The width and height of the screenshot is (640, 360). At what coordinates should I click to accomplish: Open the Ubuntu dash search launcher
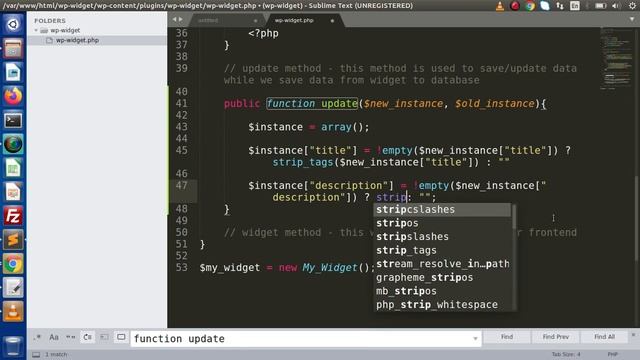tap(13, 24)
